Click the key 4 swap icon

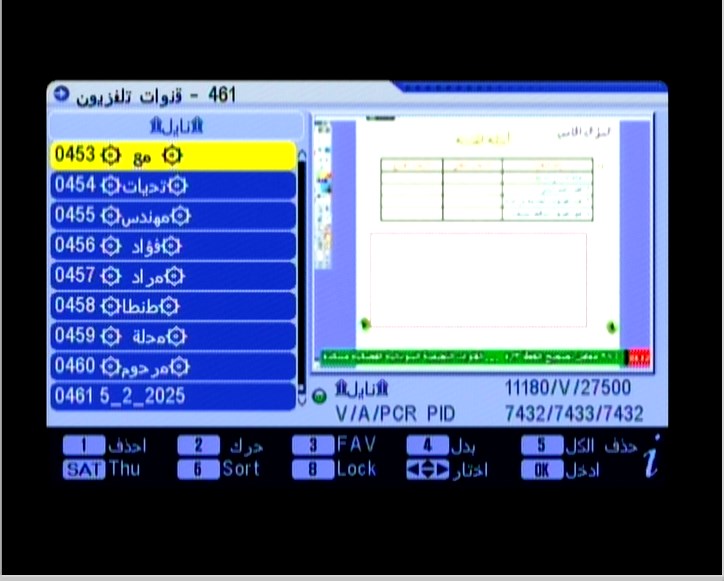click(427, 447)
